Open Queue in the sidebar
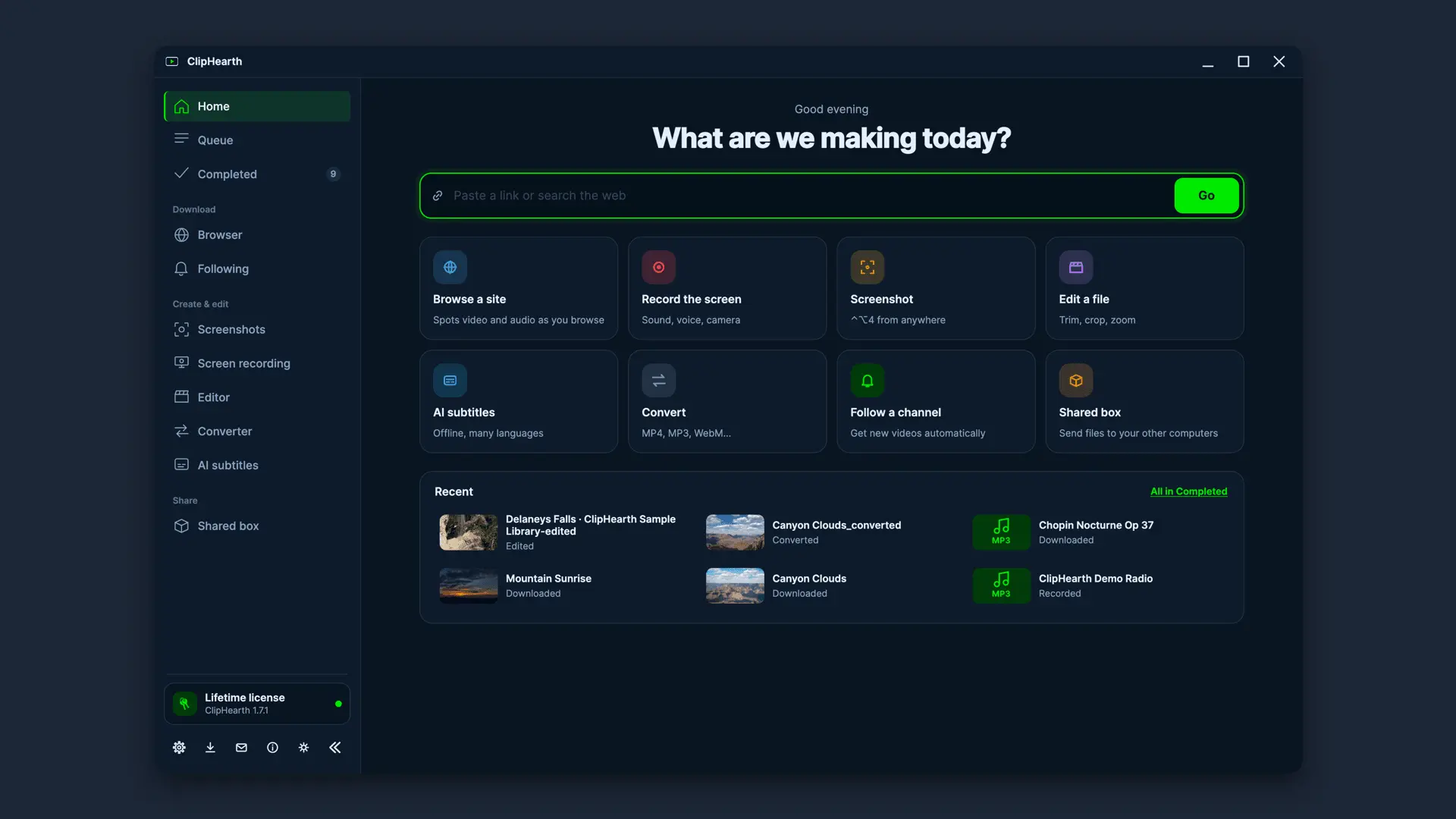This screenshot has width=1456, height=819. [x=257, y=140]
